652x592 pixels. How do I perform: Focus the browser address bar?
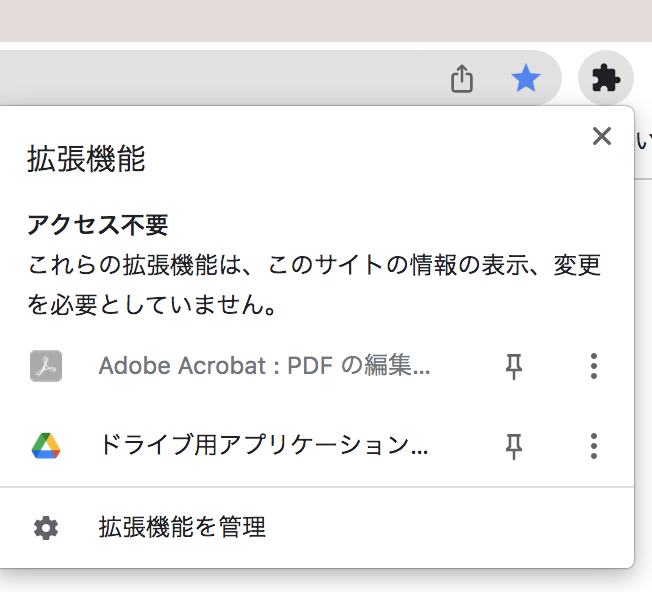200,78
